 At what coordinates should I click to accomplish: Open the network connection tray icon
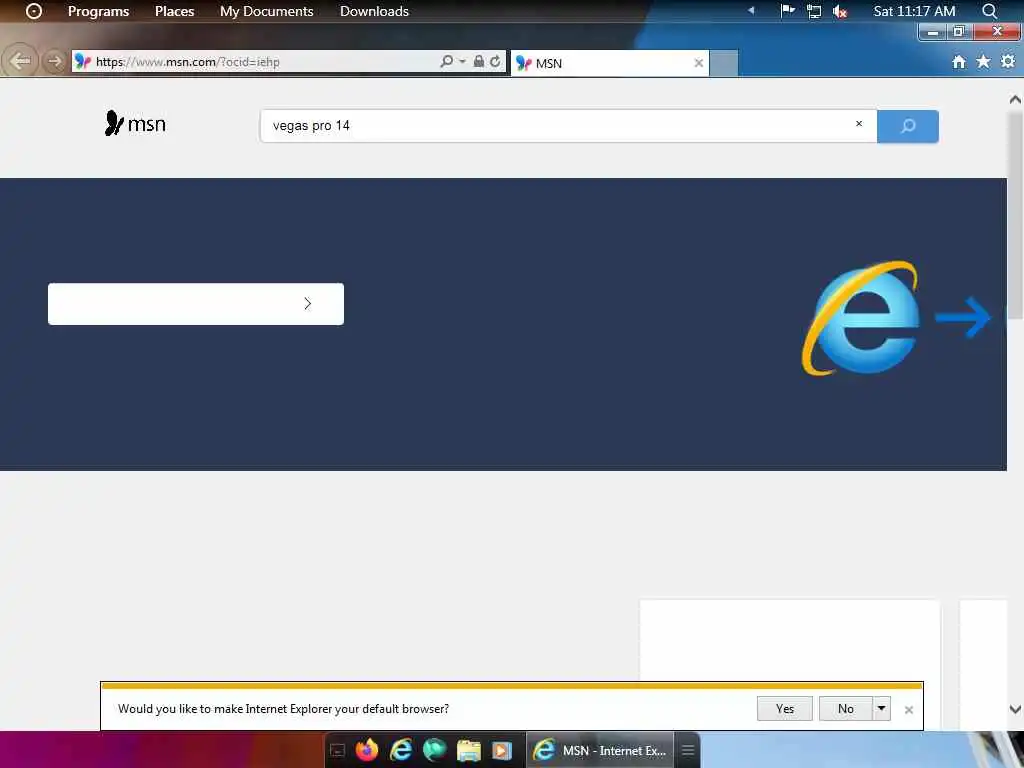pyautogui.click(x=814, y=11)
